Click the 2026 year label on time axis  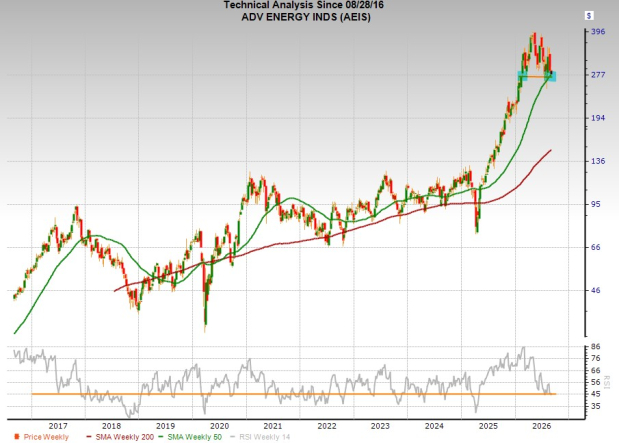(542, 426)
